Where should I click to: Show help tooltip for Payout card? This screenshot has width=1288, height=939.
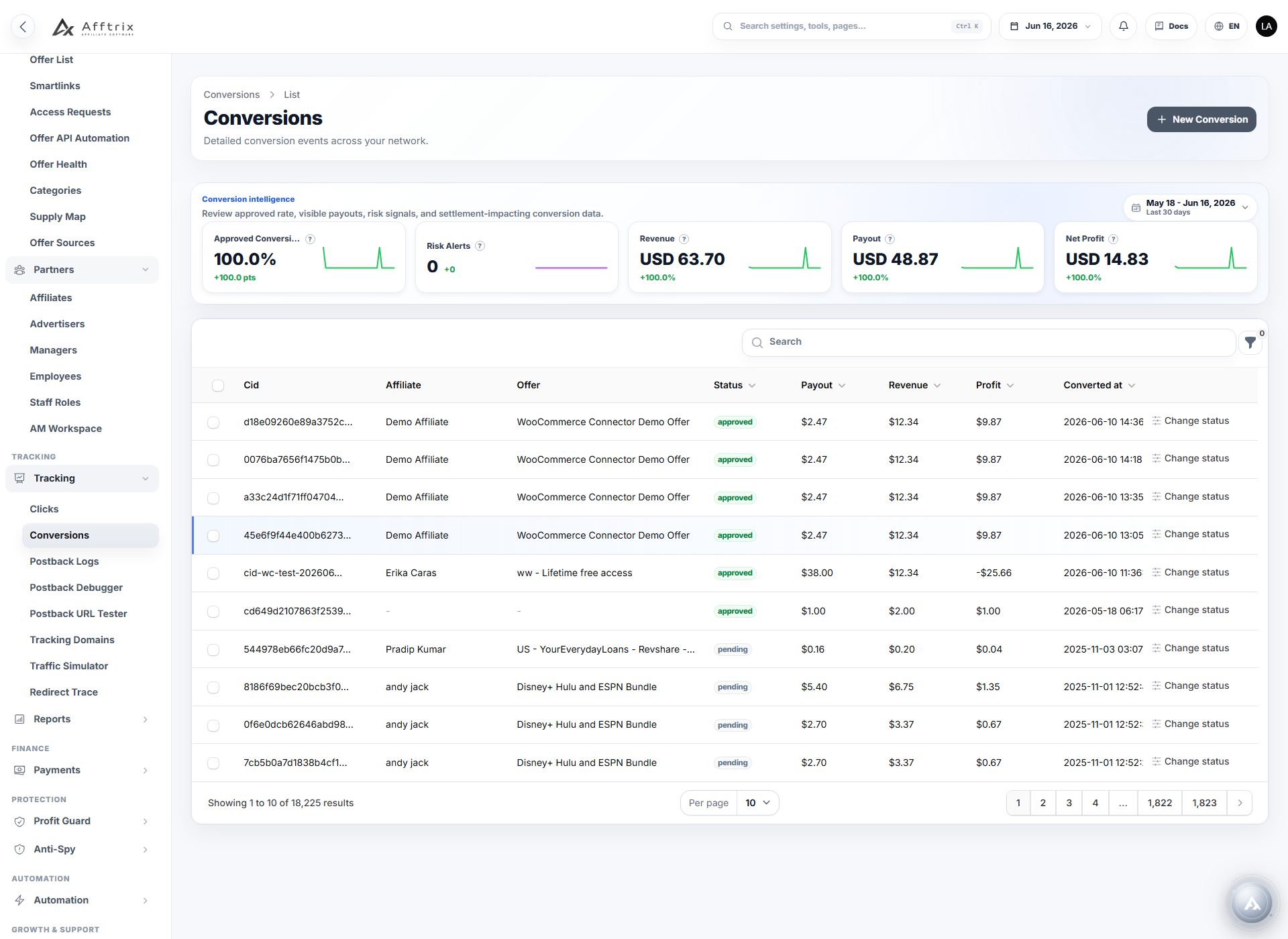tap(890, 239)
